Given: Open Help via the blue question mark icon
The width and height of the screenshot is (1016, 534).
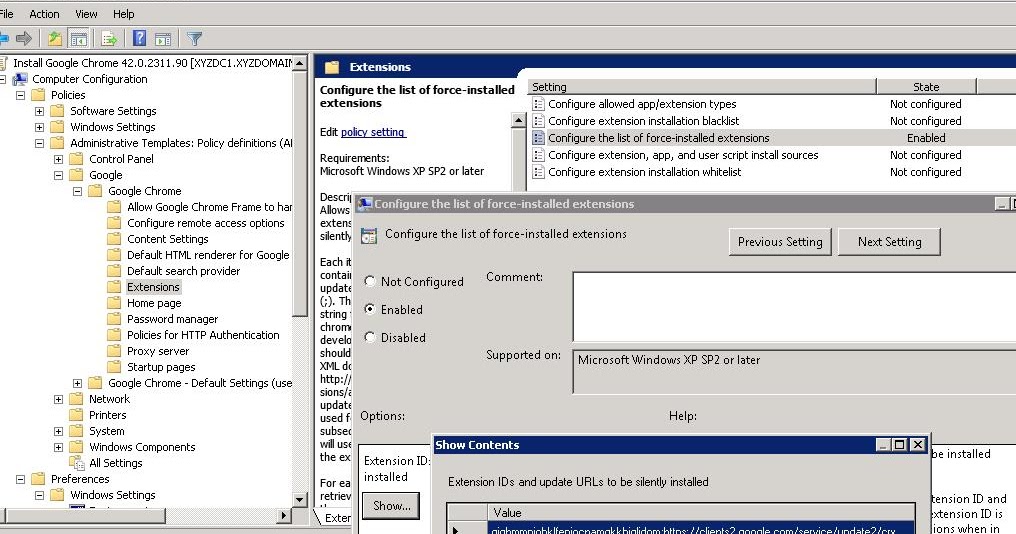Looking at the screenshot, I should point(139,39).
